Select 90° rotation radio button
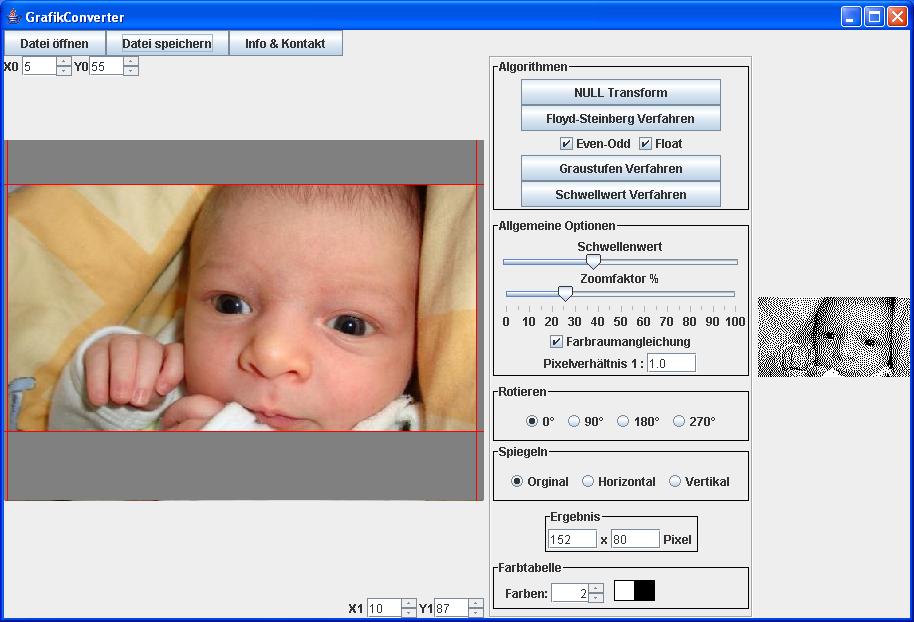914x622 pixels. (x=574, y=421)
